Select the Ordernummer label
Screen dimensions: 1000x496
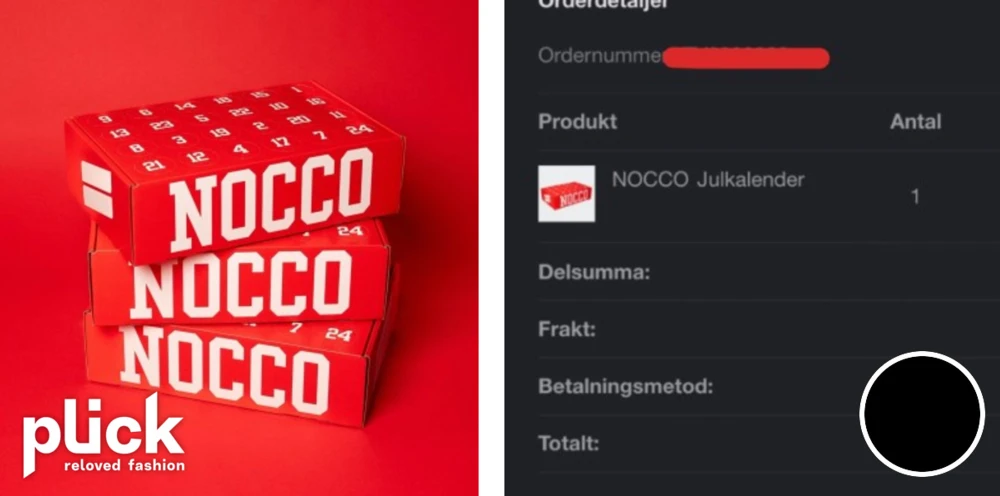599,56
